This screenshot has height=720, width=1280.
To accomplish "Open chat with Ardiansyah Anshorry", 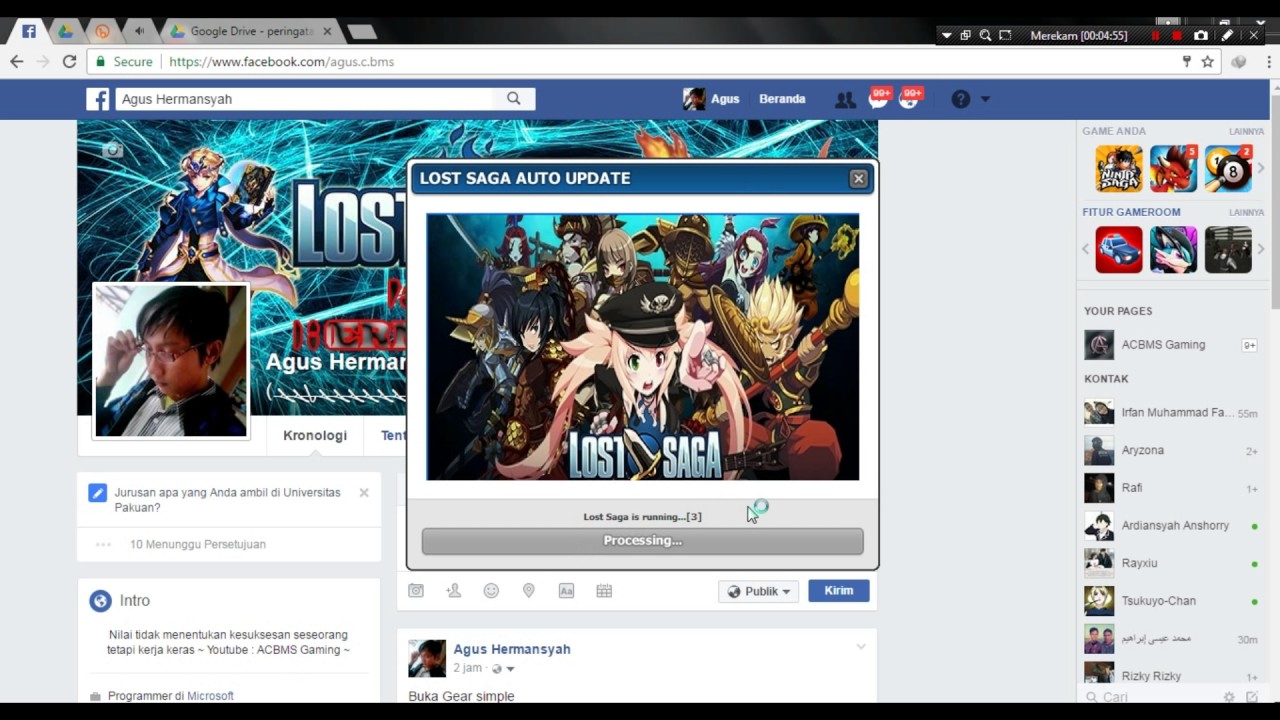I will (1170, 526).
